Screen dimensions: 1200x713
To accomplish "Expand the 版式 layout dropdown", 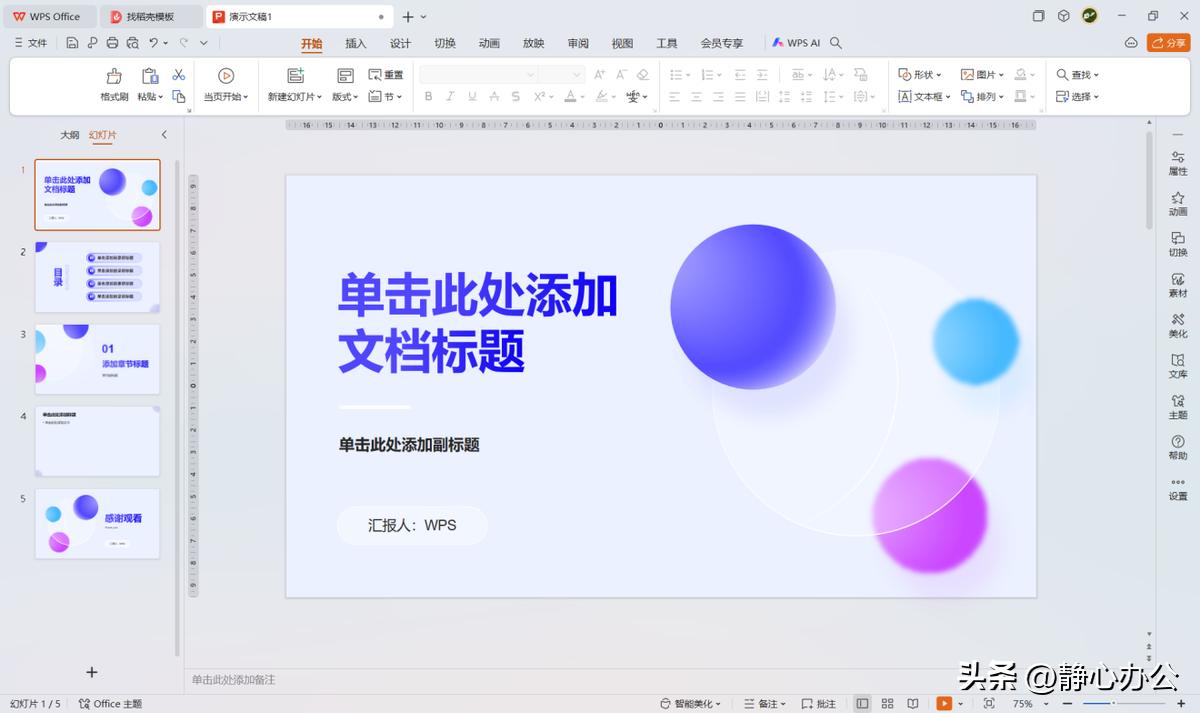I will (x=345, y=97).
